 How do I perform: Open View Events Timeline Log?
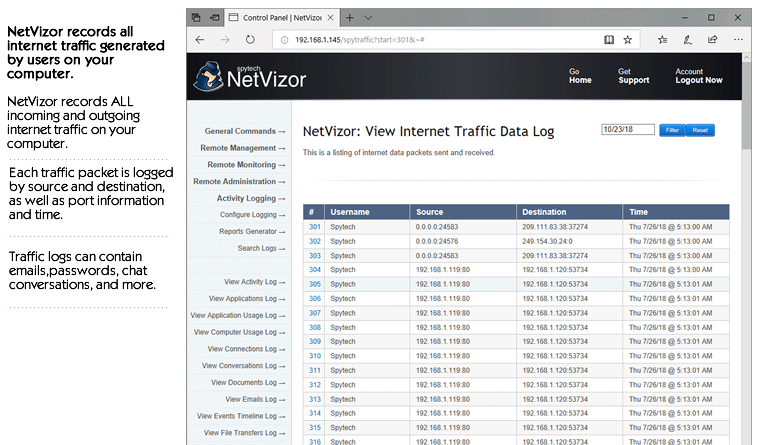coord(241,416)
